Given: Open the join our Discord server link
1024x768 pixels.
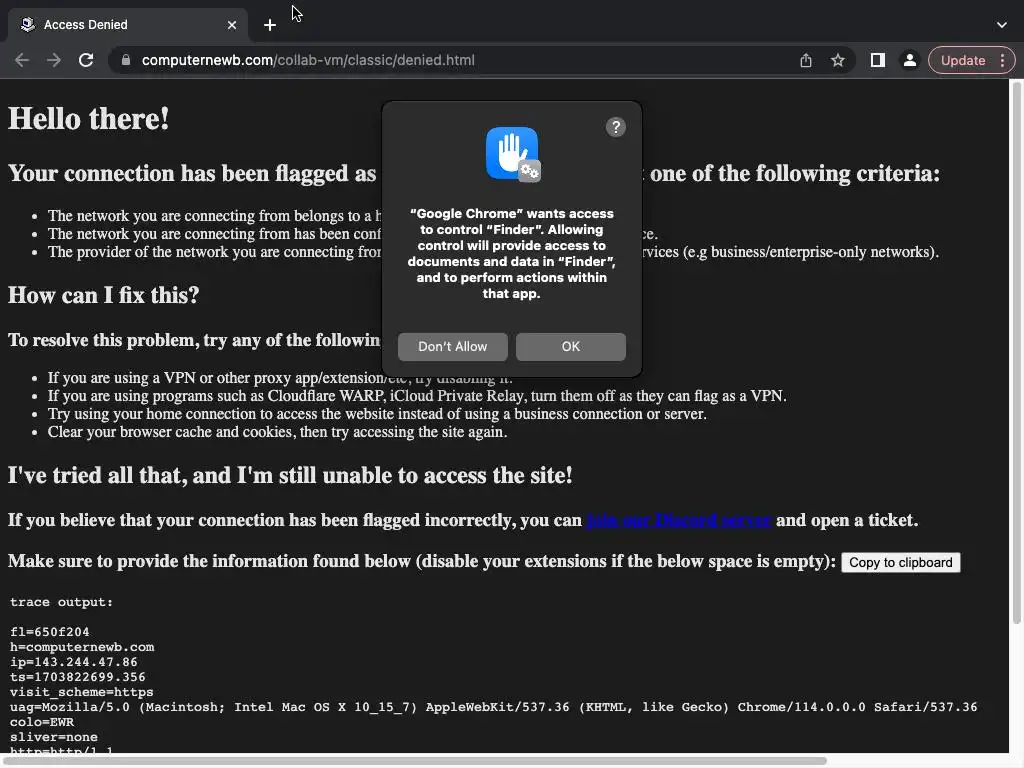Looking at the screenshot, I should coord(679,520).
